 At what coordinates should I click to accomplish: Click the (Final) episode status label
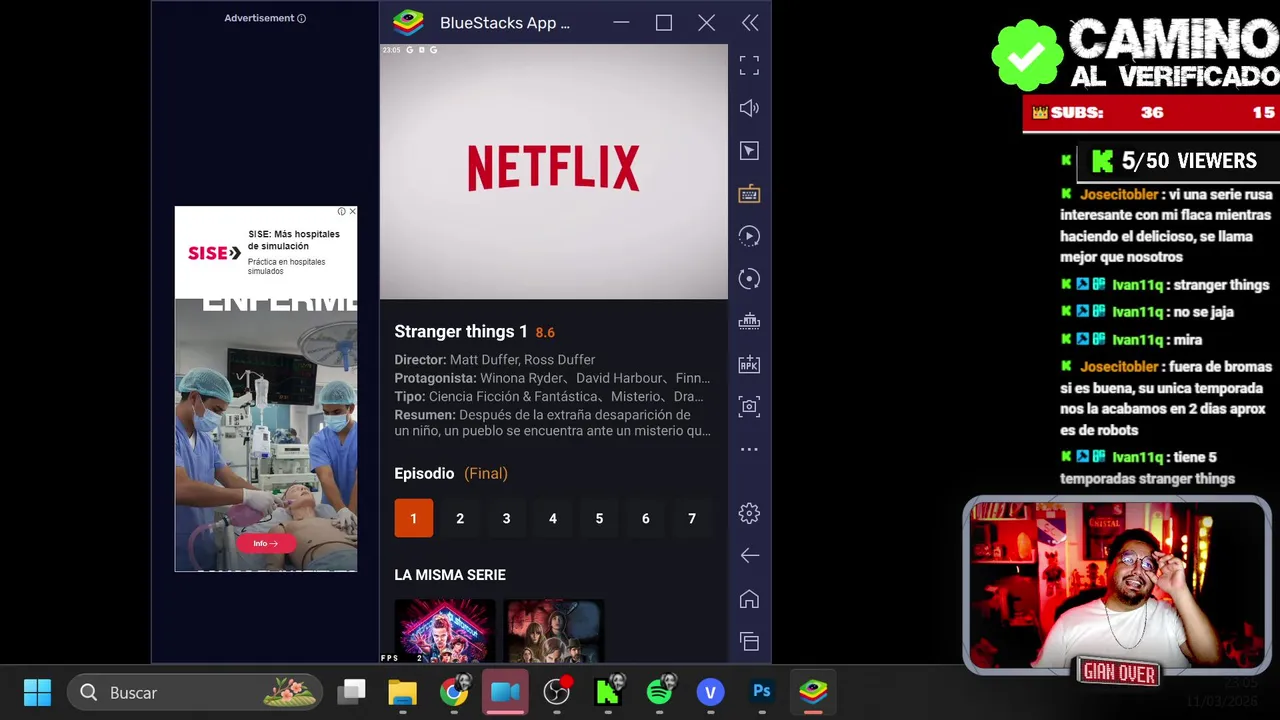pyautogui.click(x=486, y=474)
